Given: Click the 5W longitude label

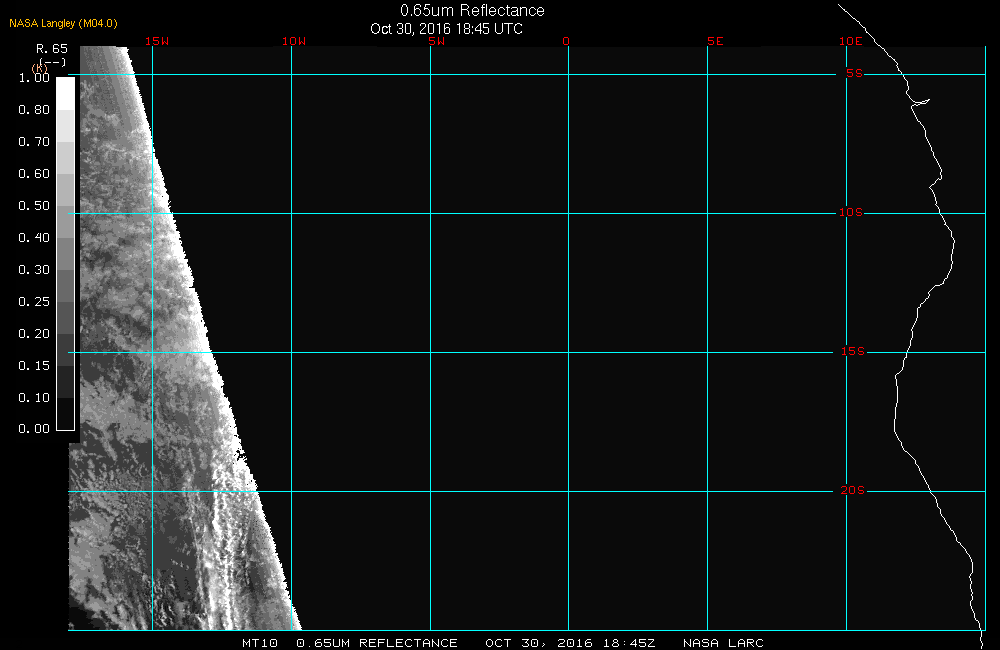Looking at the screenshot, I should coord(435,41).
